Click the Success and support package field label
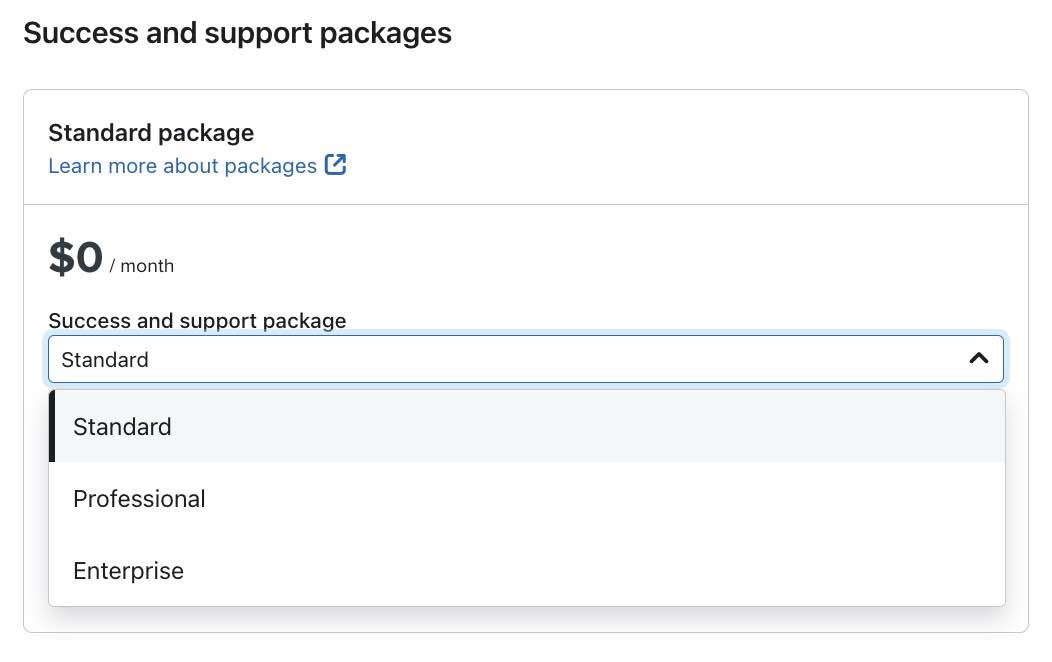Viewport: 1052px width, 662px height. pyautogui.click(x=197, y=320)
